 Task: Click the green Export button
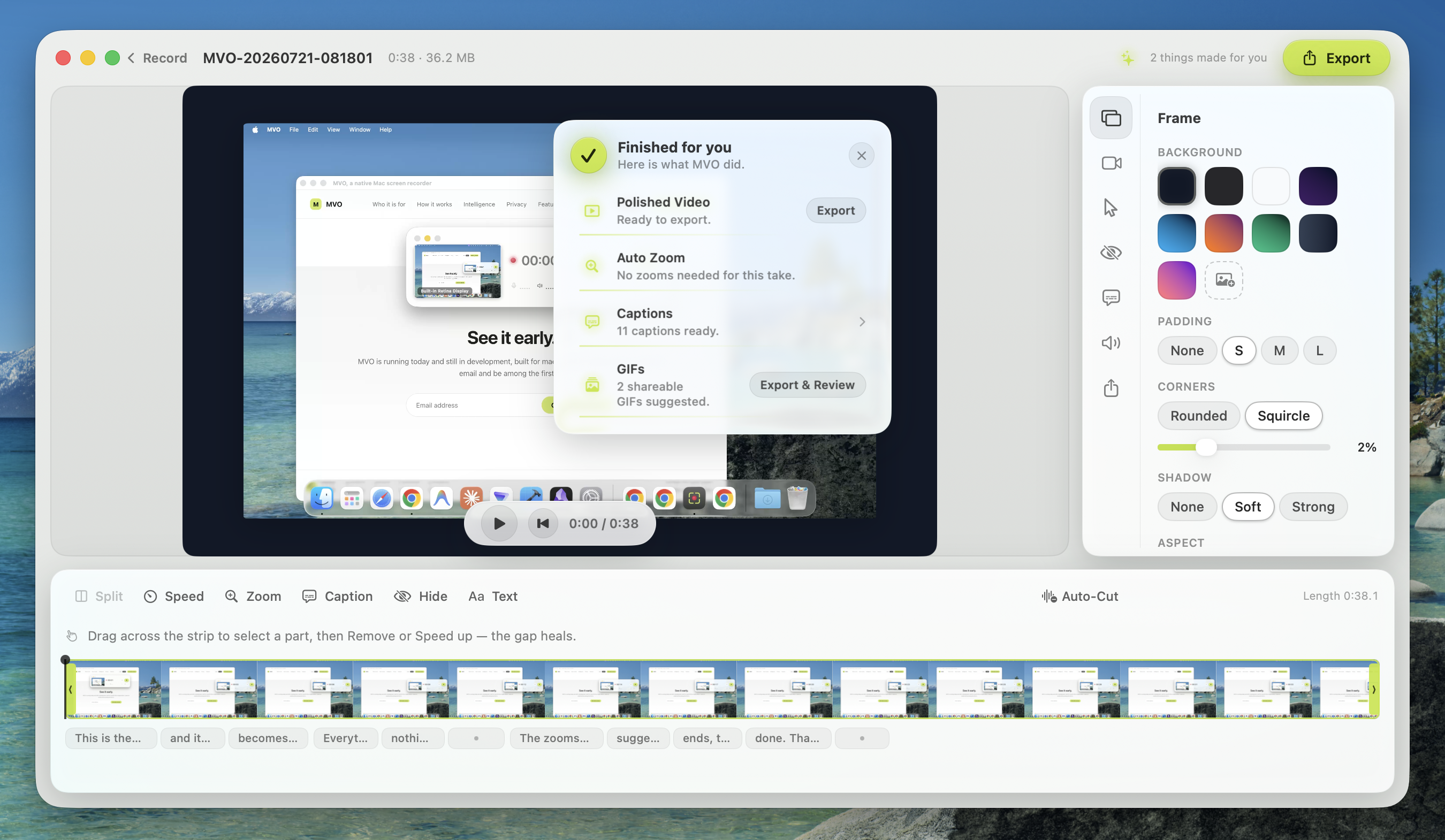click(x=1336, y=58)
